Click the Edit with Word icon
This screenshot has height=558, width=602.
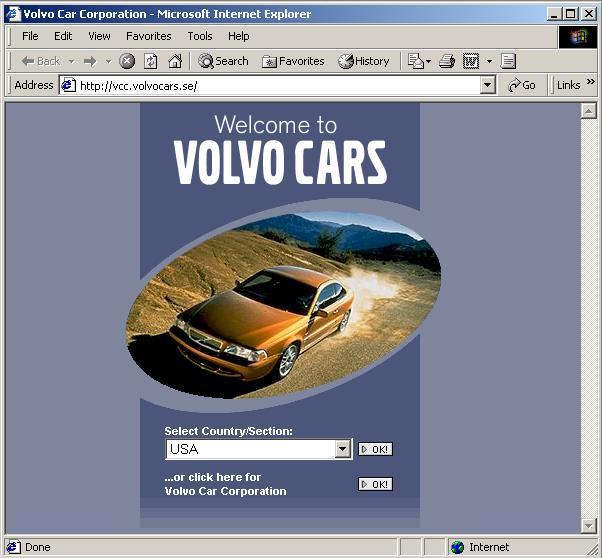tap(471, 61)
